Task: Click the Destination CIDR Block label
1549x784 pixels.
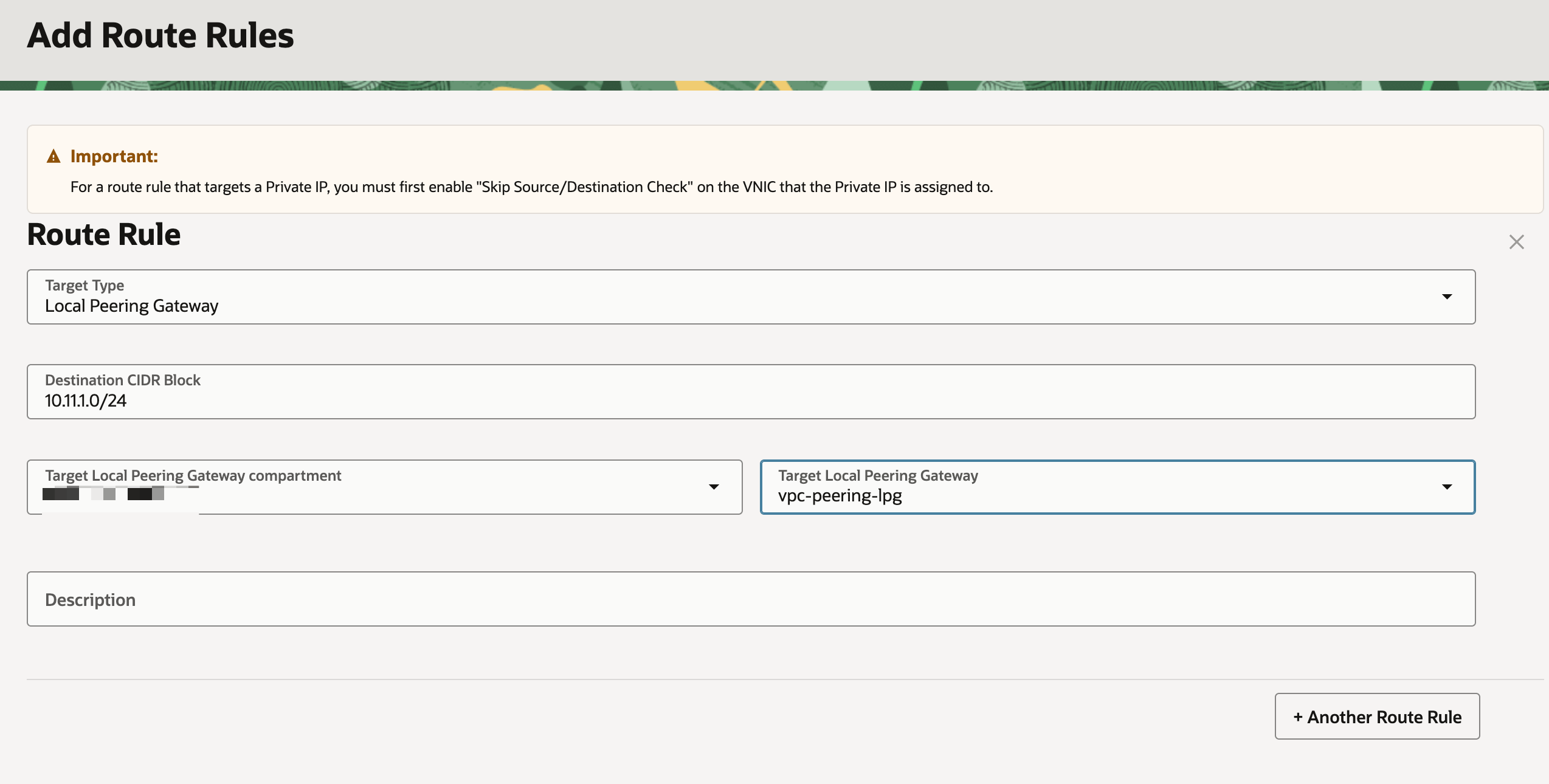Action: click(123, 380)
